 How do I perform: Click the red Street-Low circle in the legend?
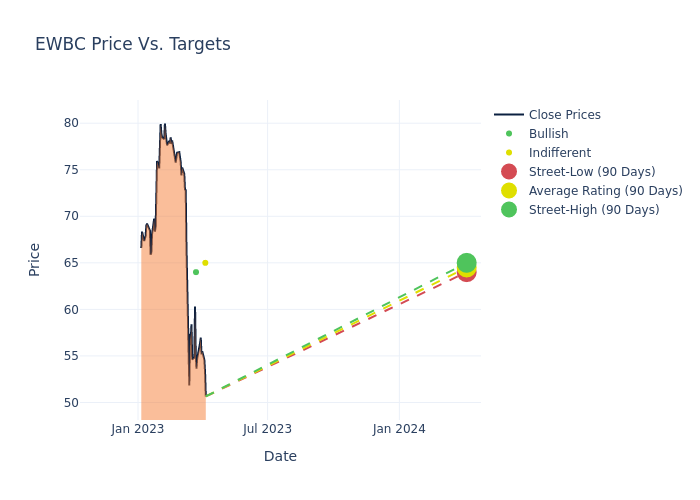pyautogui.click(x=509, y=172)
